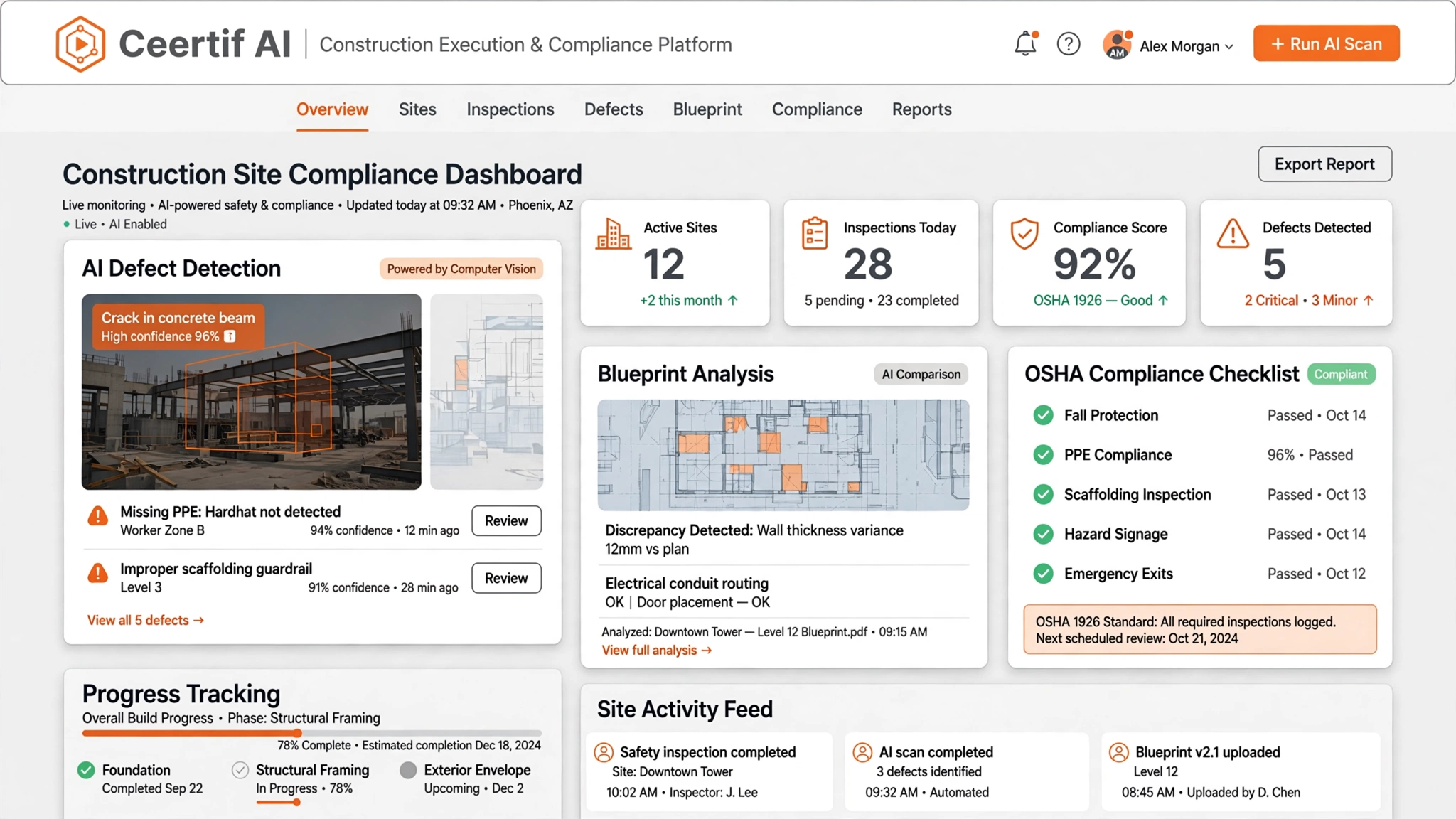Click the Overall Build Progress bar
The width and height of the screenshot is (1456, 819).
(x=311, y=733)
